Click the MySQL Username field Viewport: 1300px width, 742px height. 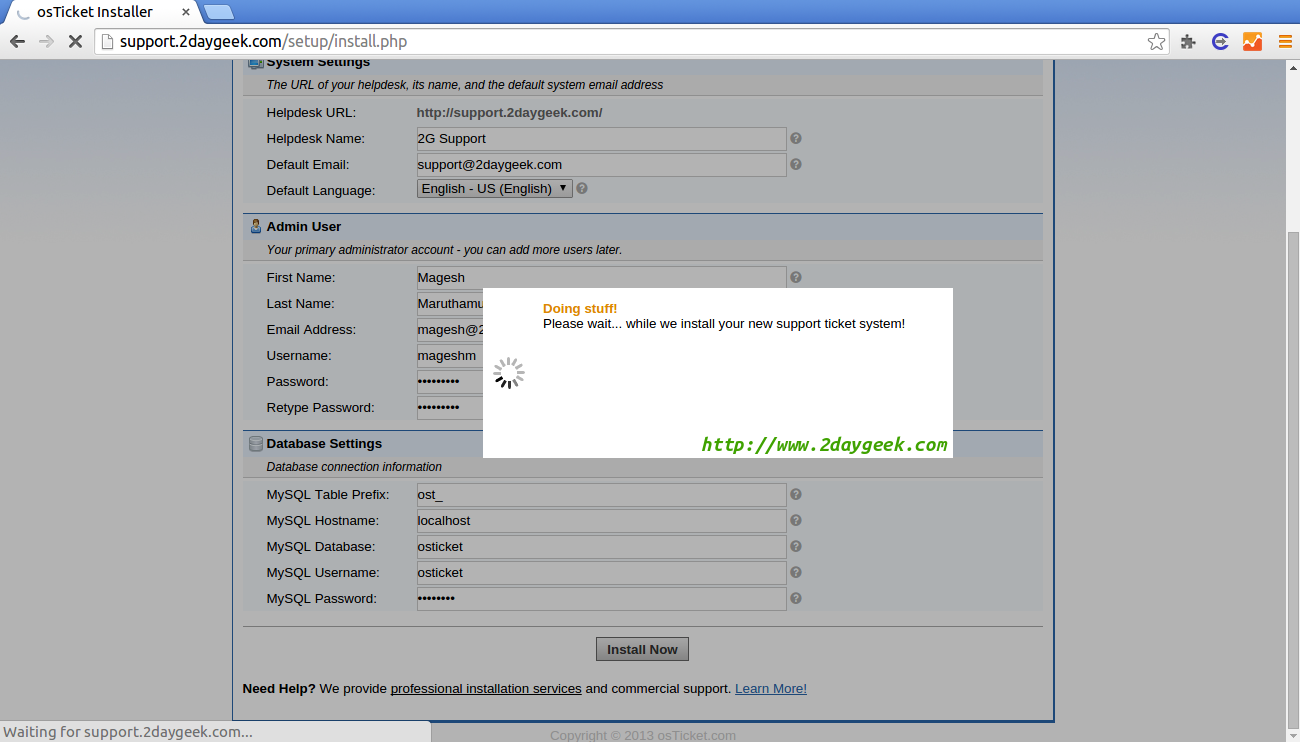pyautogui.click(x=602, y=573)
